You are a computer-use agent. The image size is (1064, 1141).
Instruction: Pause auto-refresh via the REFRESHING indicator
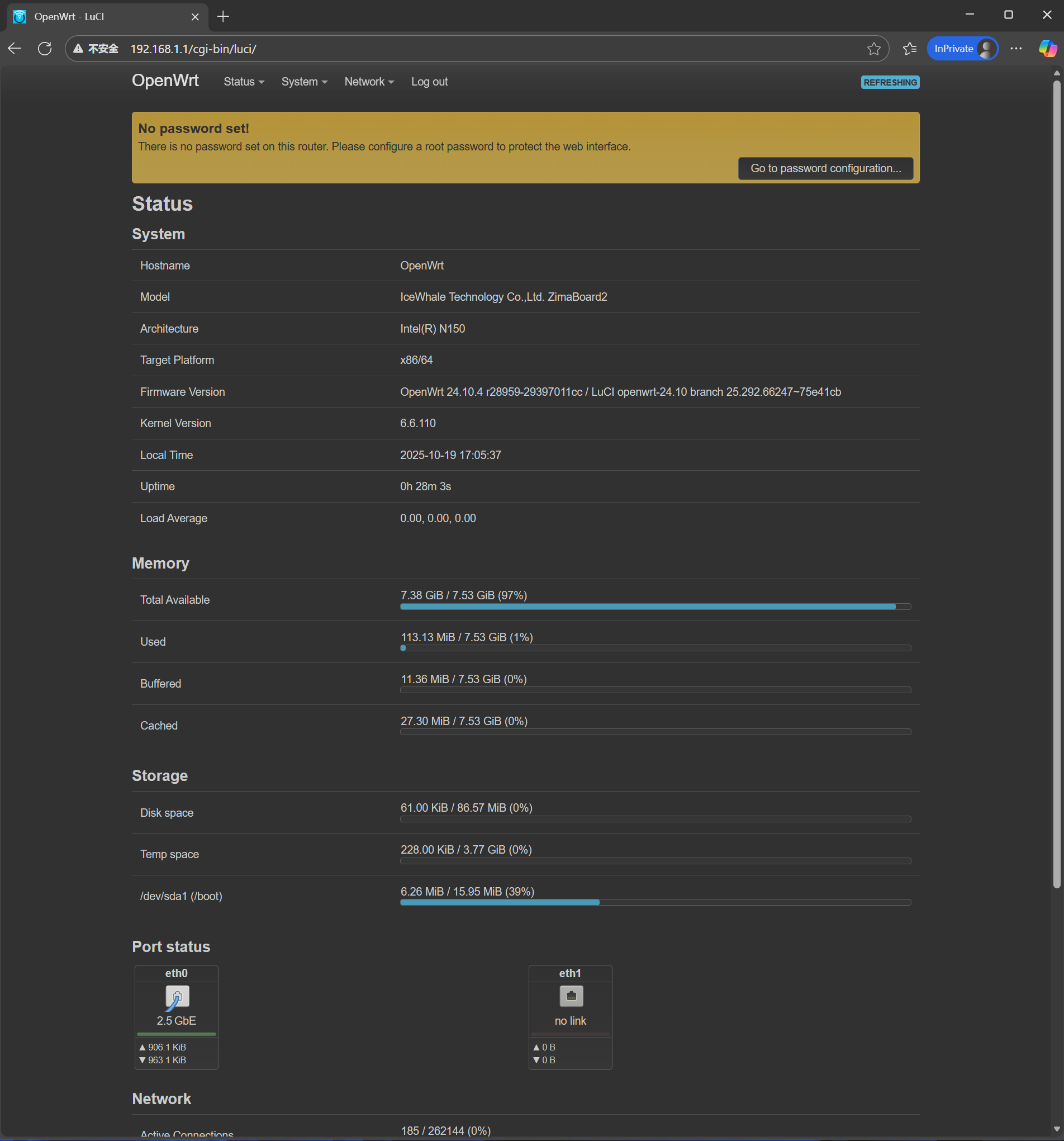point(890,82)
